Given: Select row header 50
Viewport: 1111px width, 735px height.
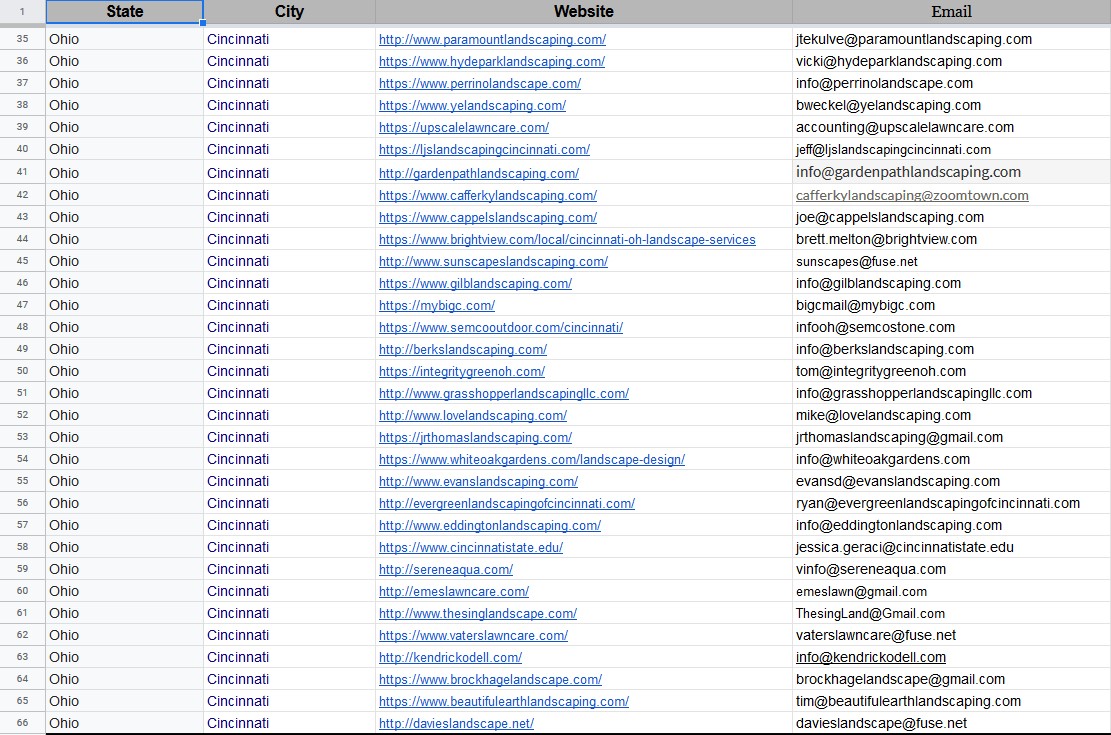Looking at the screenshot, I should [x=23, y=371].
